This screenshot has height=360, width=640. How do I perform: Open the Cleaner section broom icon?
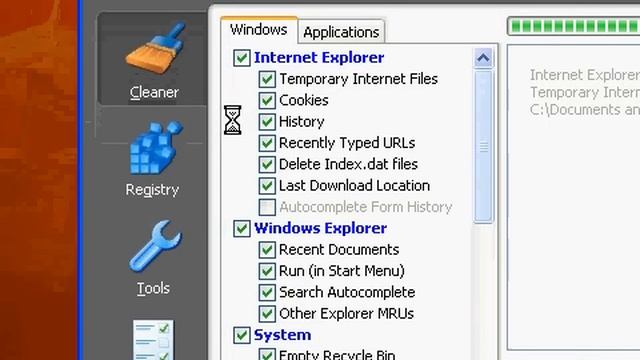[155, 48]
